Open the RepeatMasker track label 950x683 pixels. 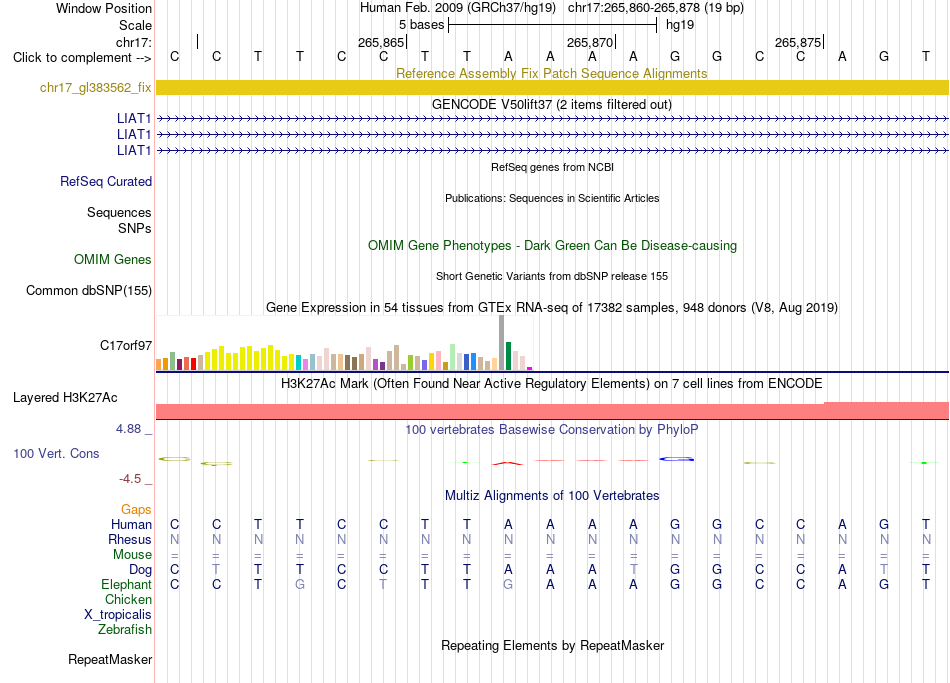pos(110,659)
